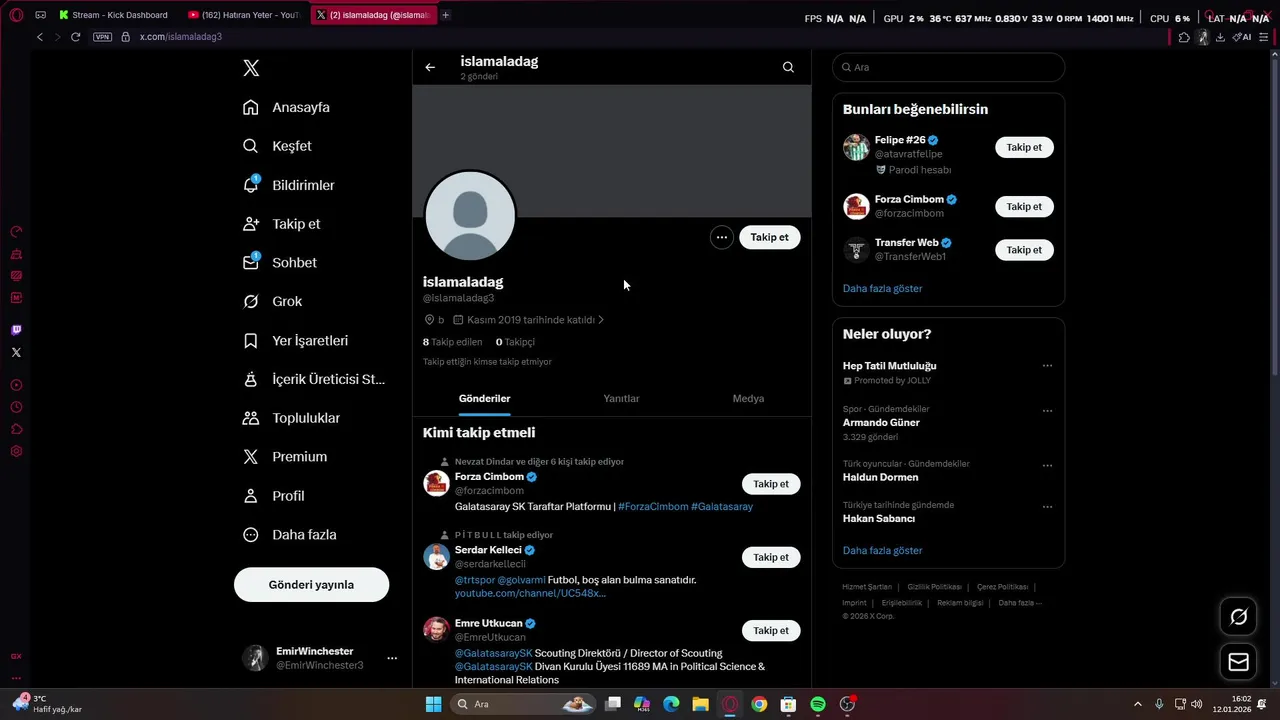Open Profil page from sidebar

pyautogui.click(x=273, y=495)
